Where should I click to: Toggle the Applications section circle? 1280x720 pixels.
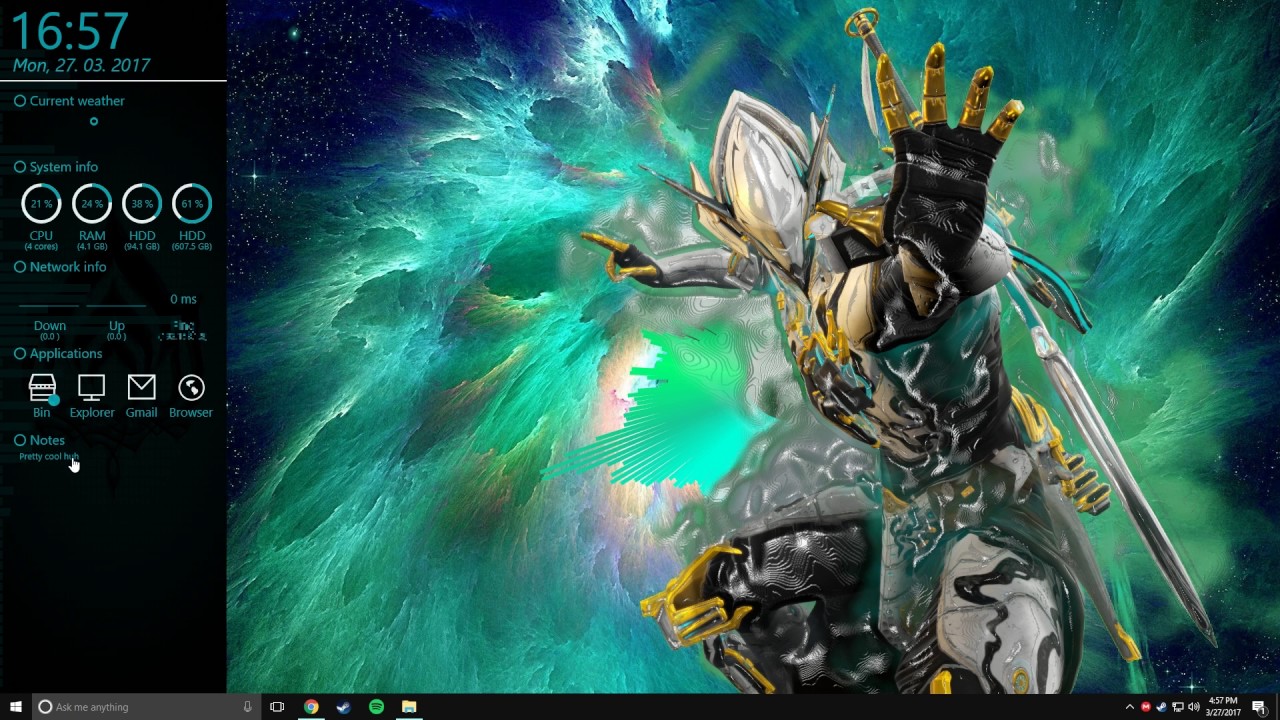tap(20, 354)
